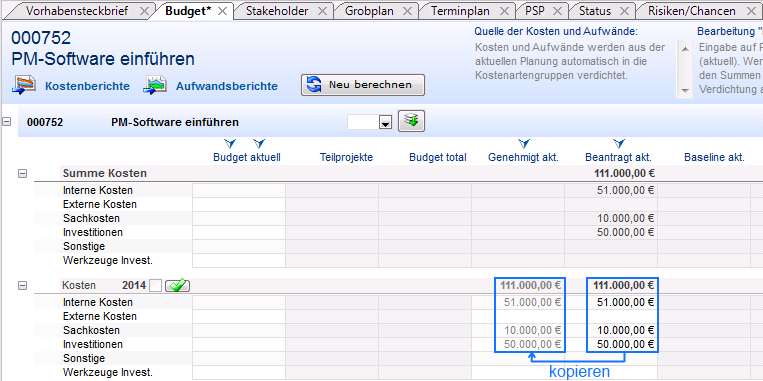The image size is (763, 381).
Task: Select Beantragt 10.000,00 € for 2014 Sachkosten
Action: [626, 330]
